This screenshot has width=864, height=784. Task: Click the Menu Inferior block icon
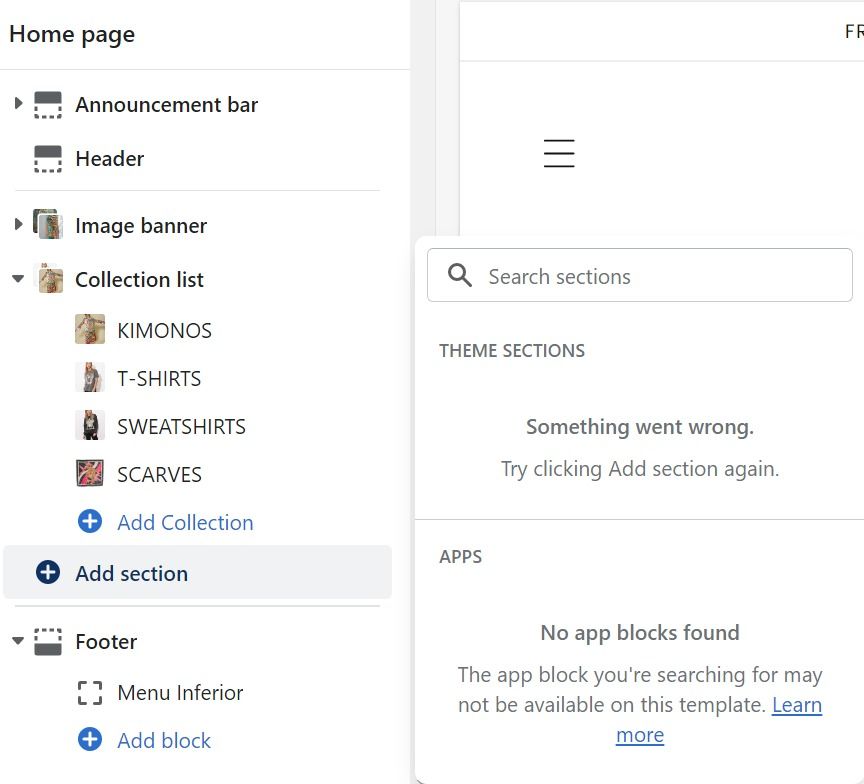[x=90, y=693]
